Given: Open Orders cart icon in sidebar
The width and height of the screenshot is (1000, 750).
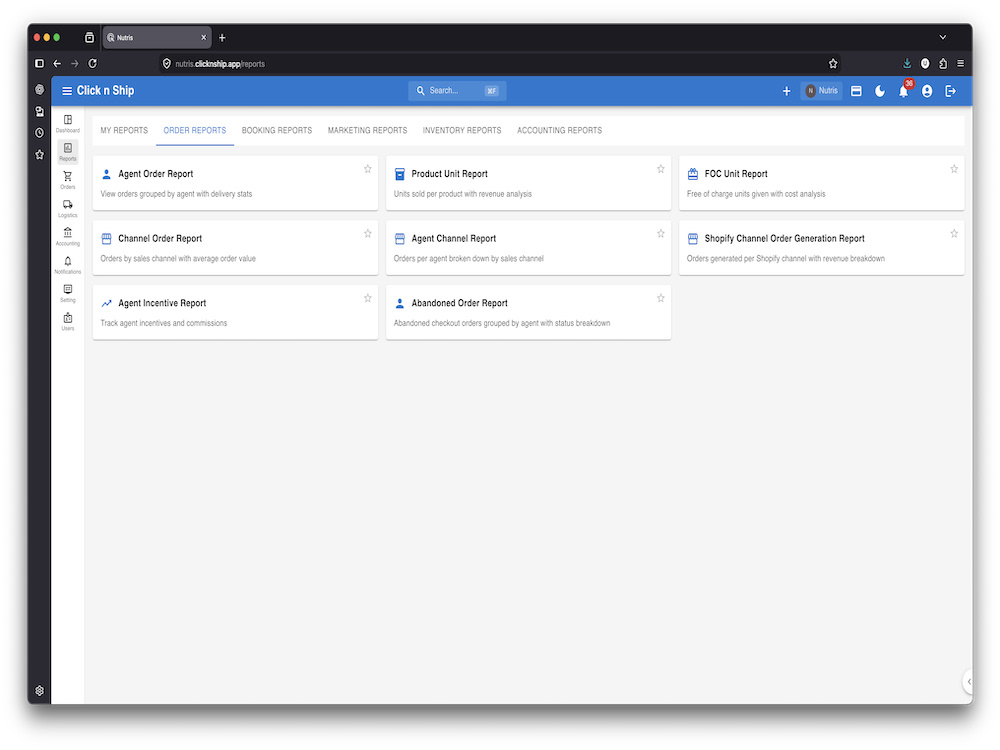Looking at the screenshot, I should pyautogui.click(x=68, y=180).
